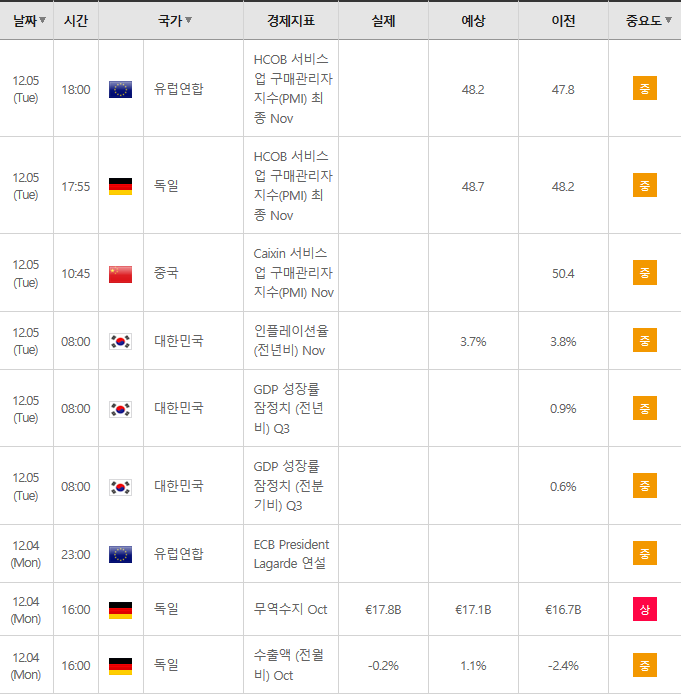Click the 중 badge in the GDP 전년비 row
Screen dimensions: 681x694
tap(645, 408)
